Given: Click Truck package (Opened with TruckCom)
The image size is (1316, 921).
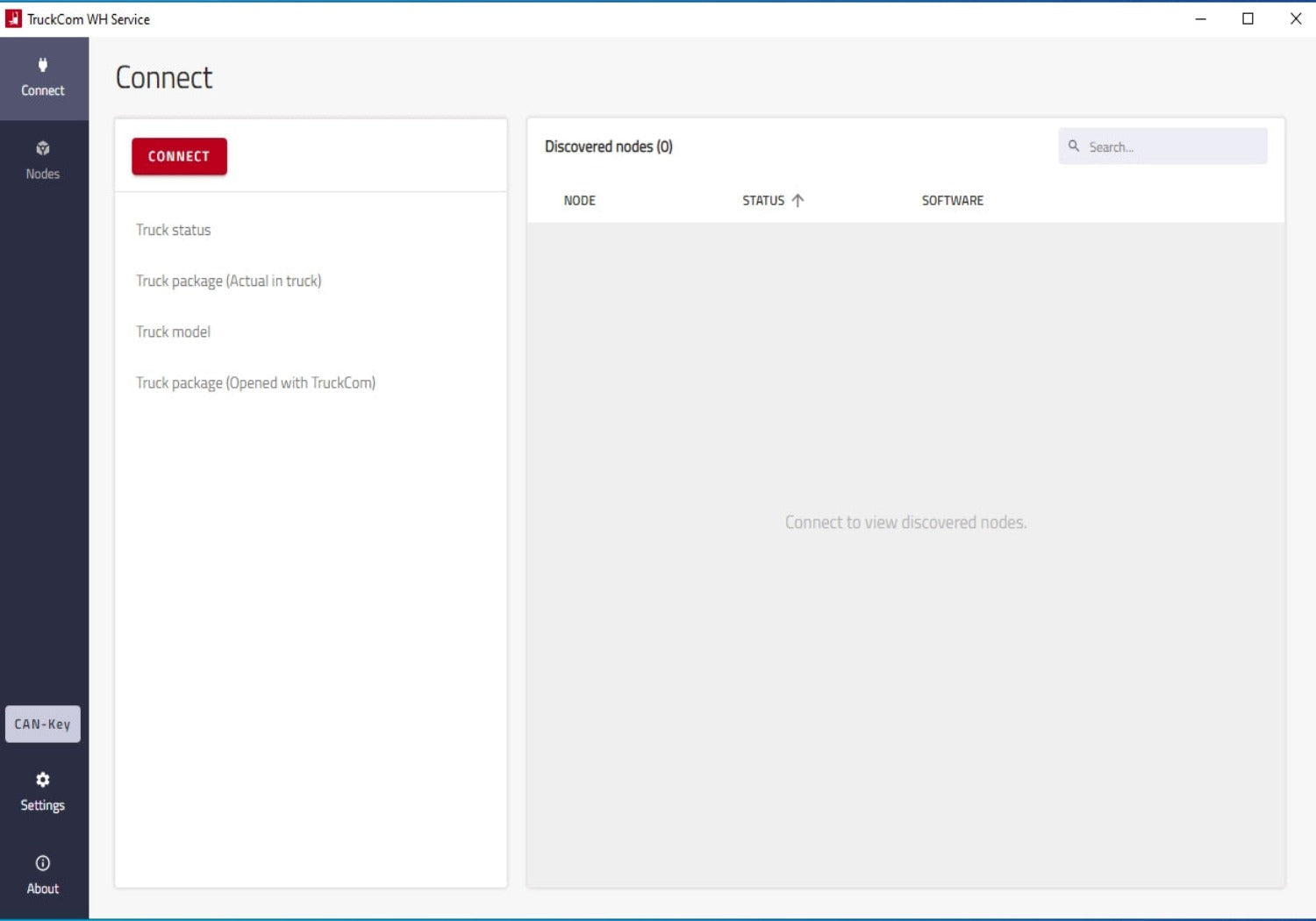Looking at the screenshot, I should tap(255, 382).
